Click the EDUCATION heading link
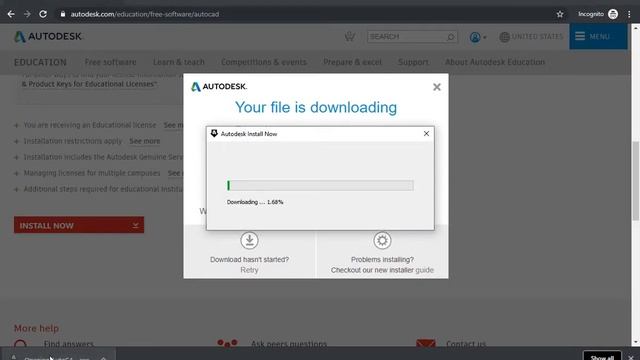Image resolution: width=640 pixels, height=360 pixels. click(x=40, y=62)
